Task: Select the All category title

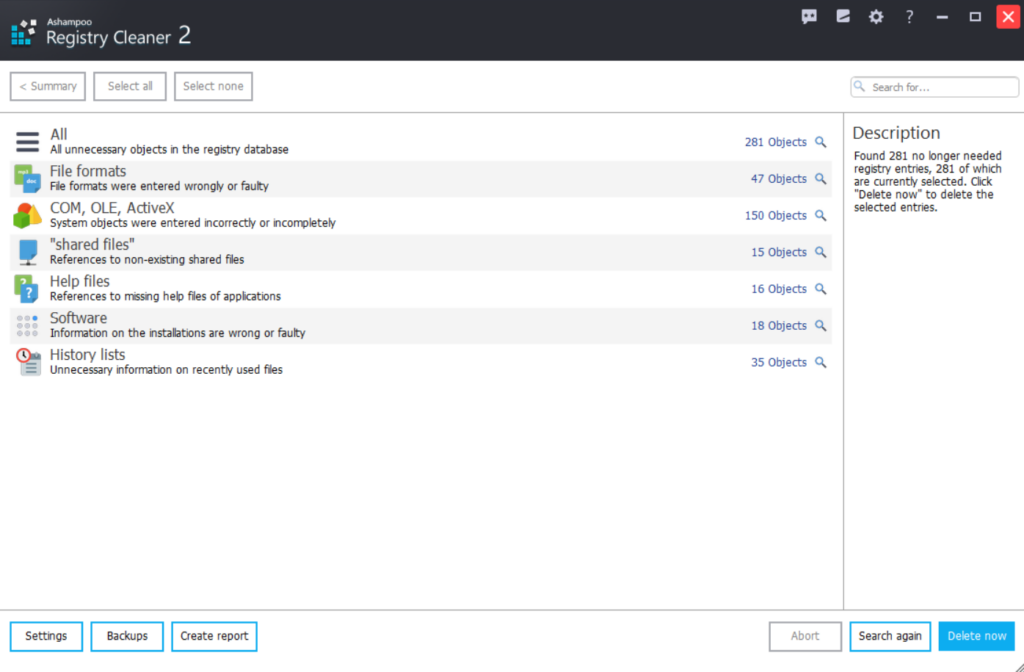Action: 59,135
